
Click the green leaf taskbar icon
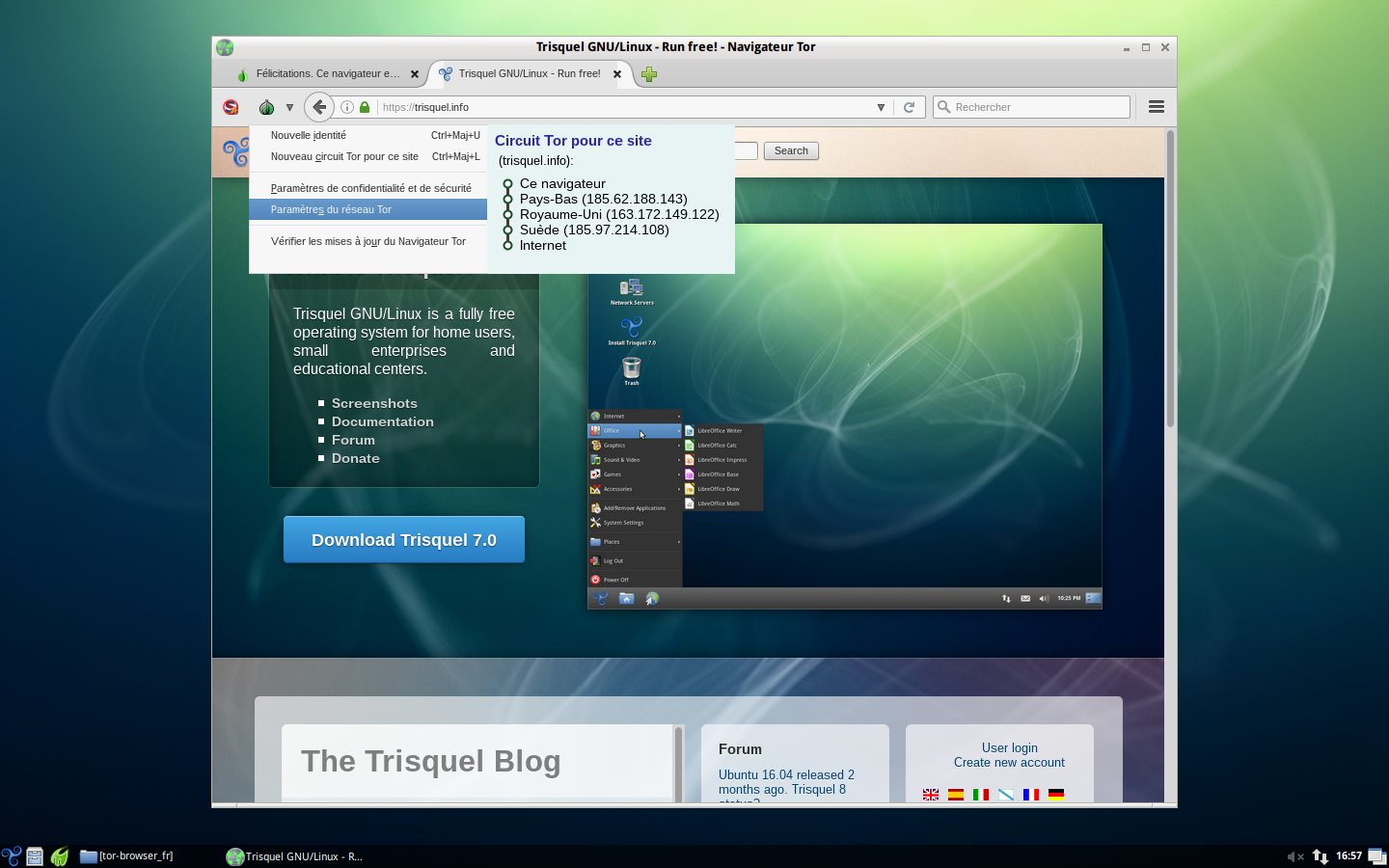pos(60,855)
